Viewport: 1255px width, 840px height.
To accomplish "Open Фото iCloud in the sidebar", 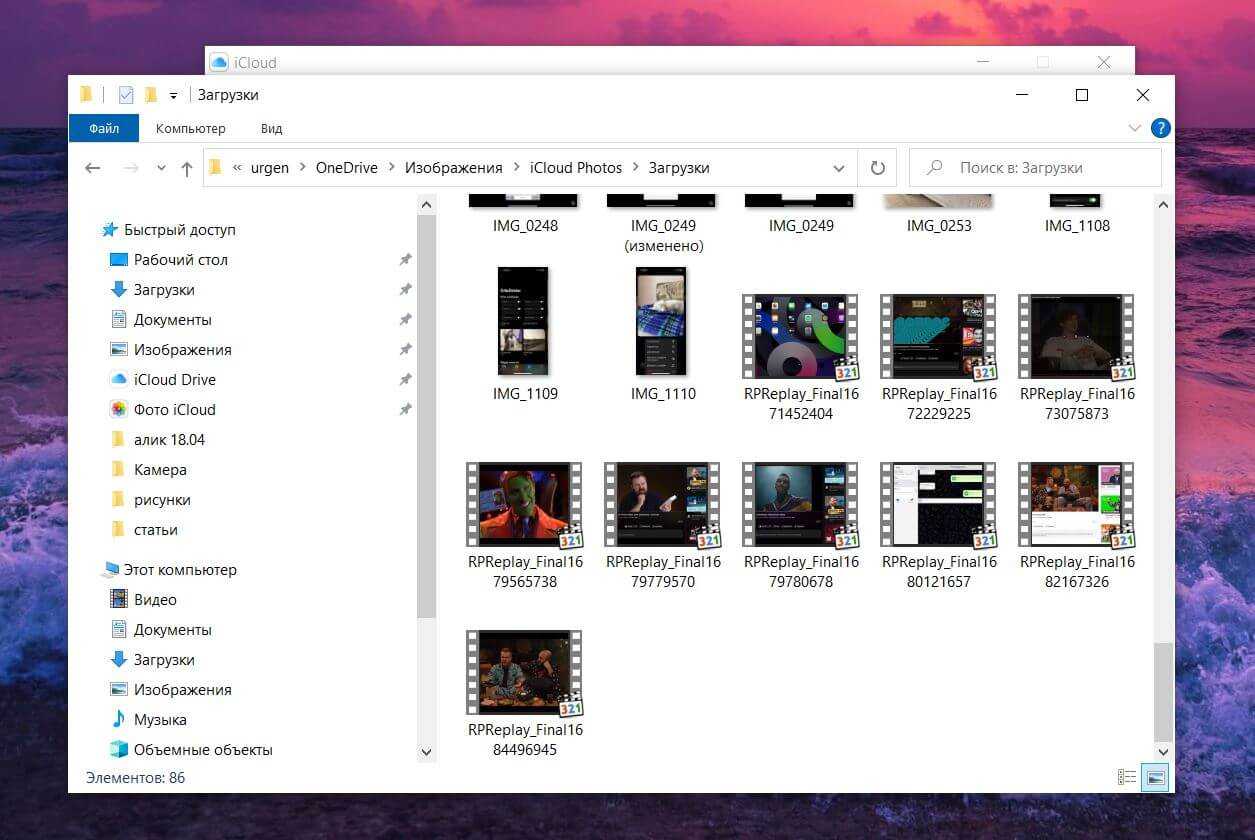I will [x=174, y=410].
